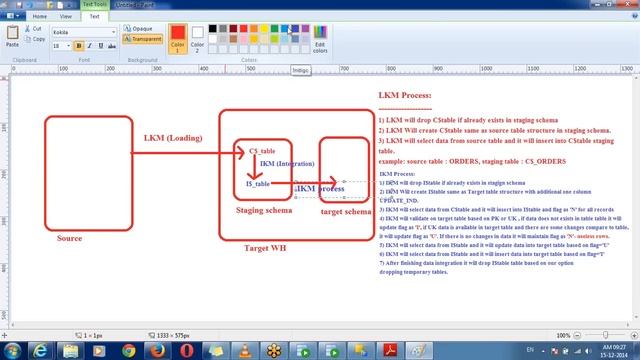This screenshot has height=360, width=640.
Task: Open Adobe Reader on taskbar
Action: pos(390,351)
